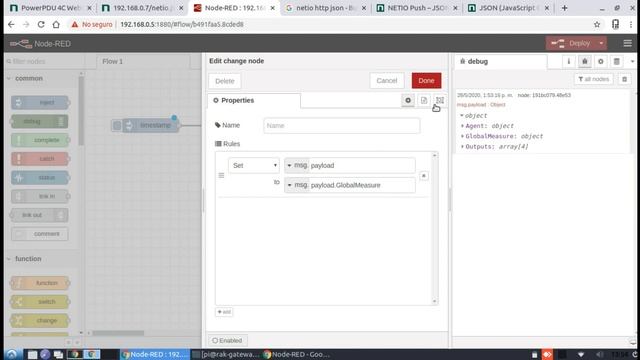Open sidebar tabs dropdown arrow
Viewport: 640px width, 360px height.
632,61
